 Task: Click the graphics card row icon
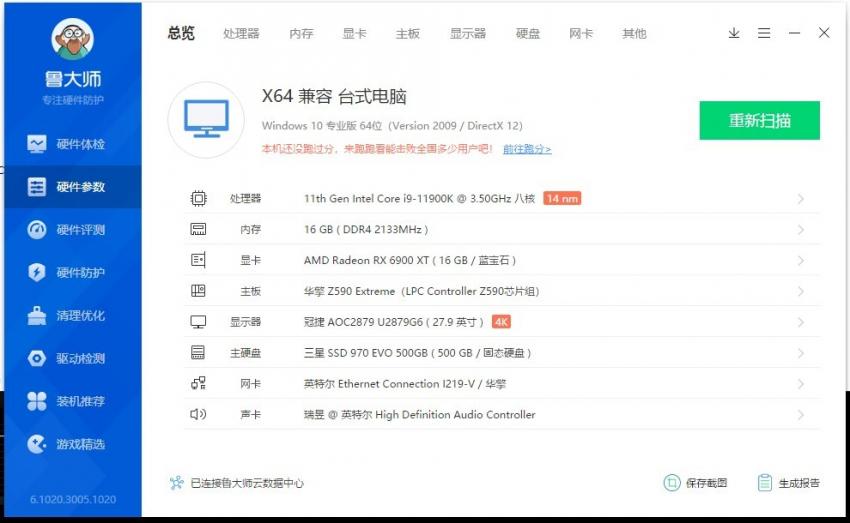[198, 260]
